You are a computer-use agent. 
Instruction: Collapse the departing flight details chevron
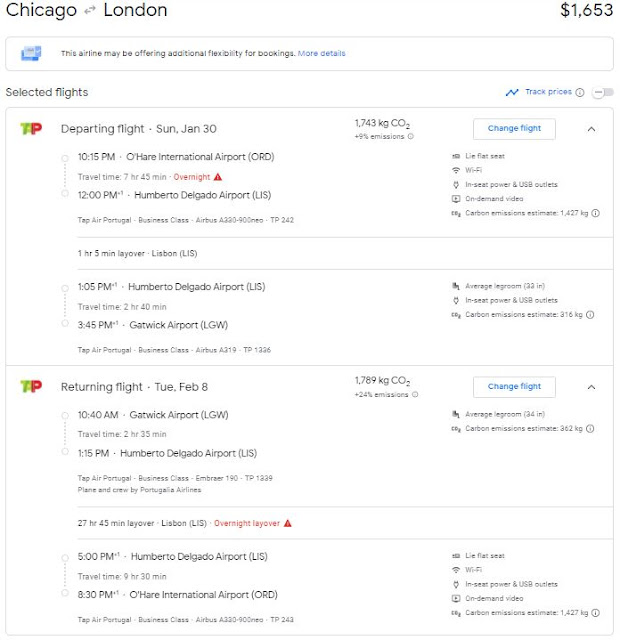[x=591, y=129]
